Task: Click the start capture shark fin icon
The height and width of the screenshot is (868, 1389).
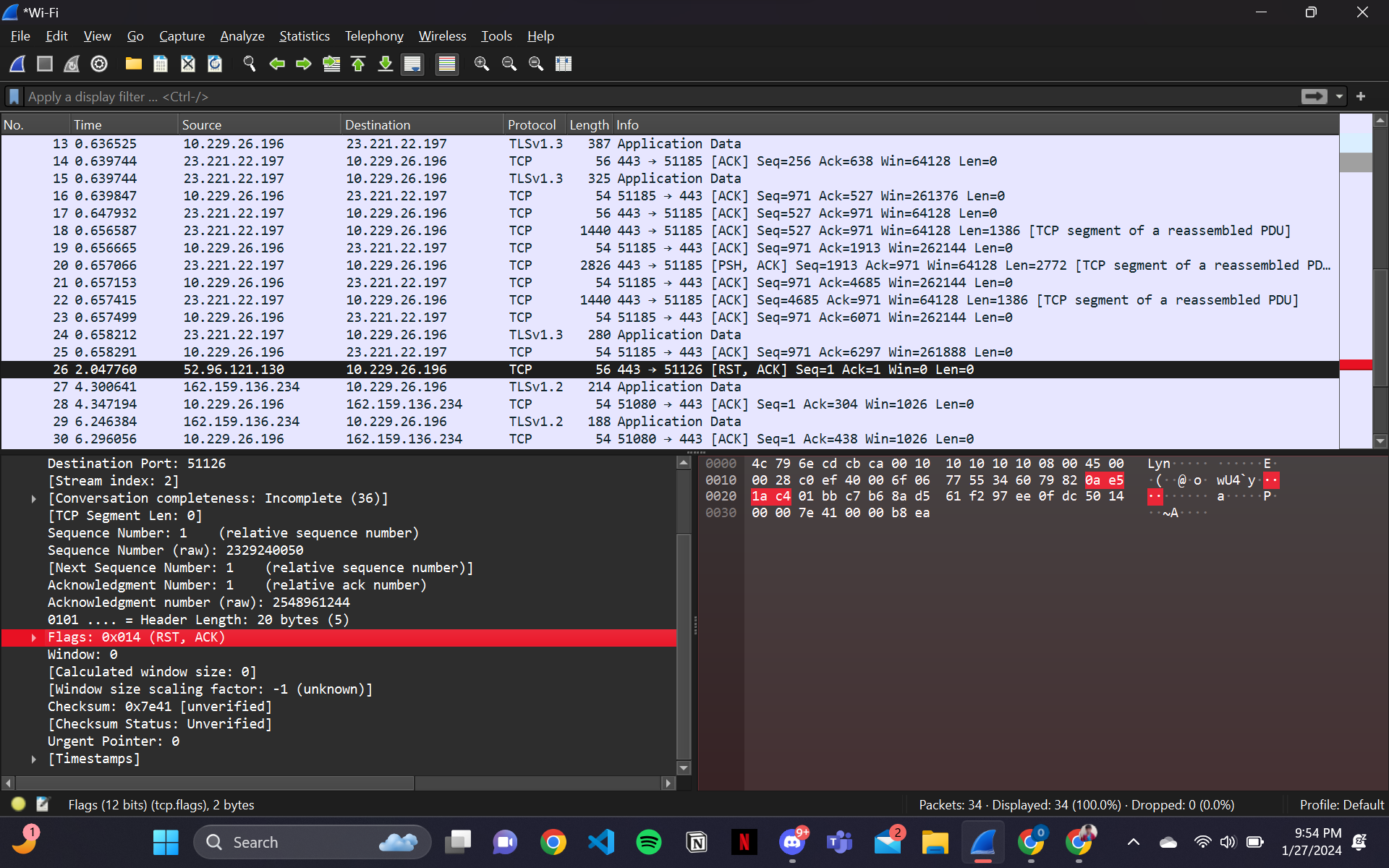Action: 17,64
